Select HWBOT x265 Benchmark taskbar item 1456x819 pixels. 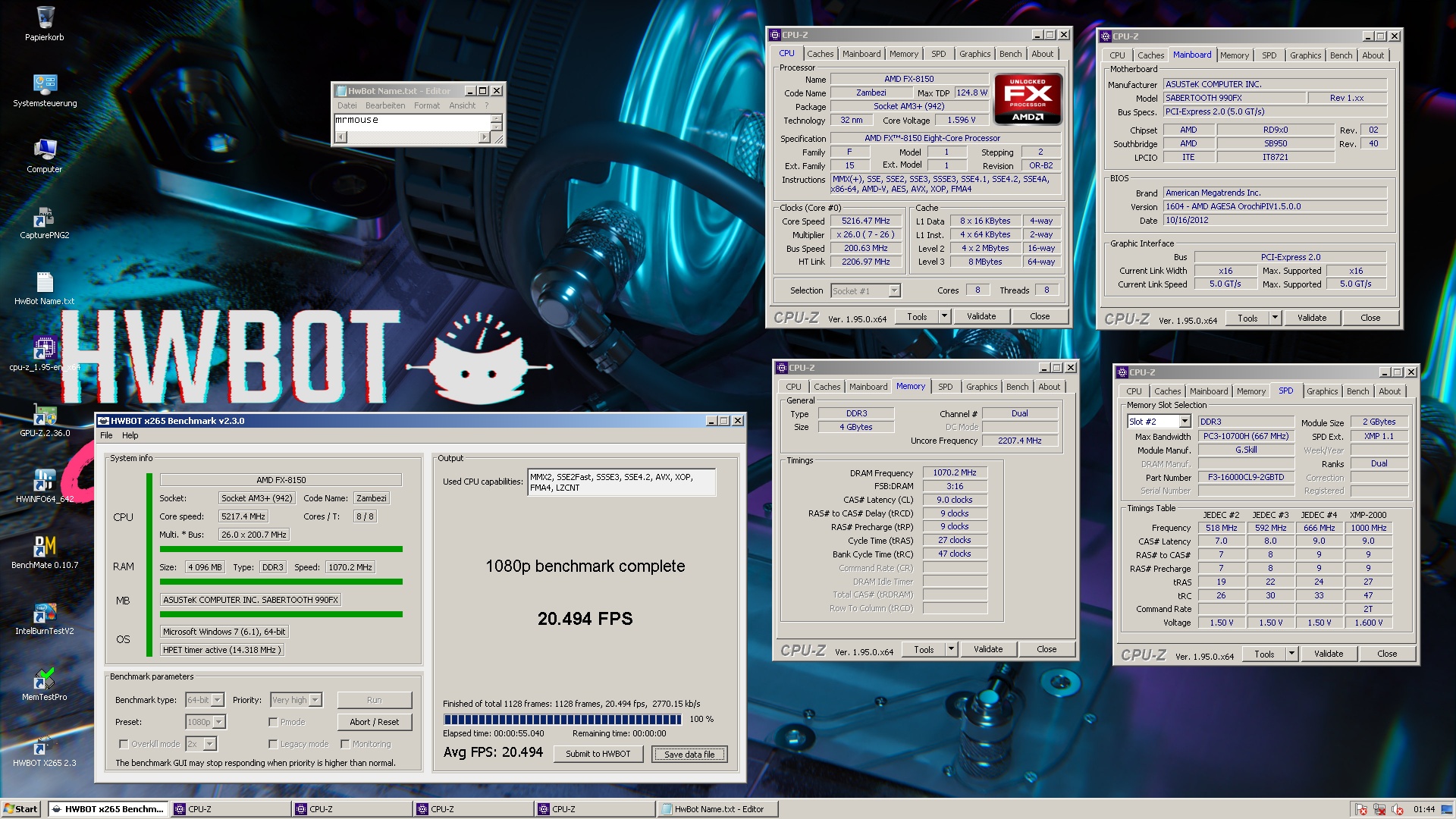[108, 809]
